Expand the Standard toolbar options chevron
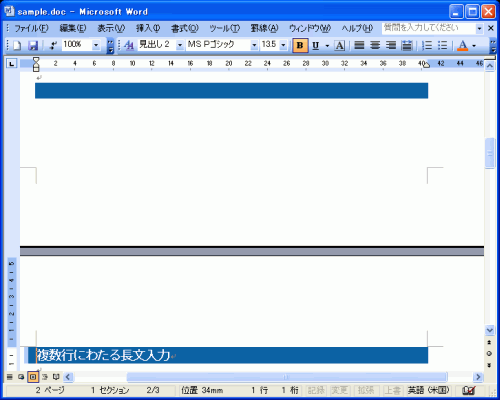This screenshot has width=500, height=400. click(110, 46)
